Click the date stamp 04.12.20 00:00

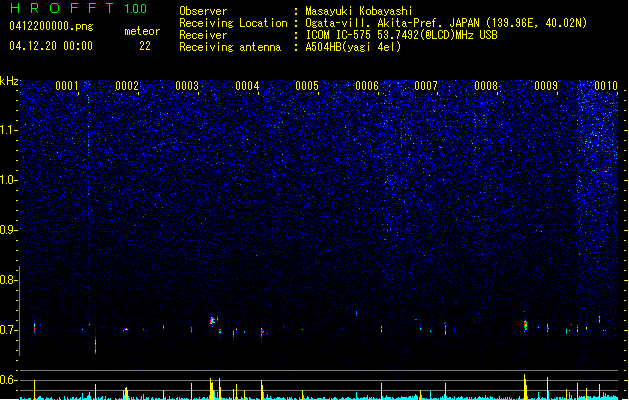51,46
